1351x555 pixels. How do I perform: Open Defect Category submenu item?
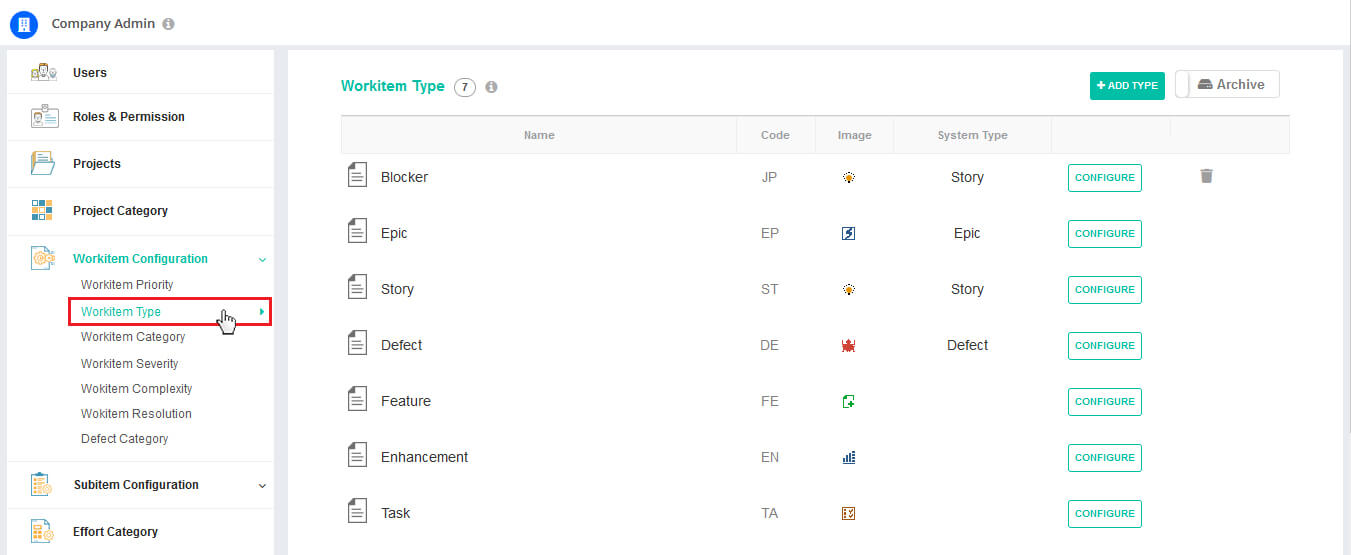coord(124,439)
